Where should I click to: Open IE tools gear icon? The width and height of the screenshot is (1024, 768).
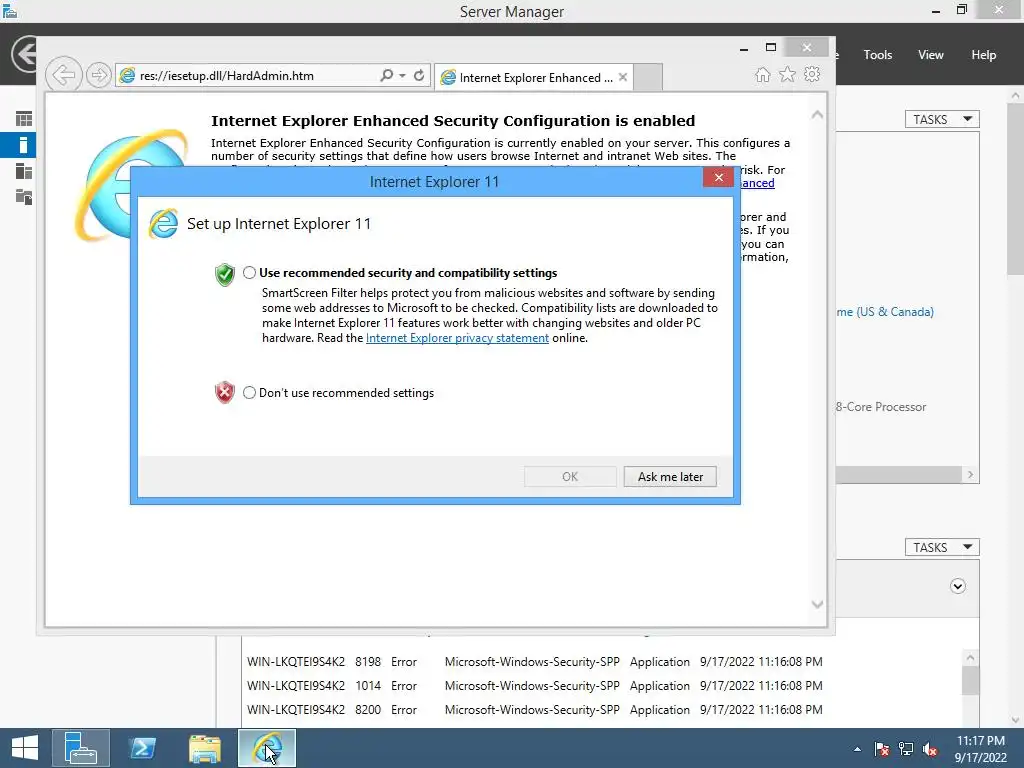(x=812, y=74)
